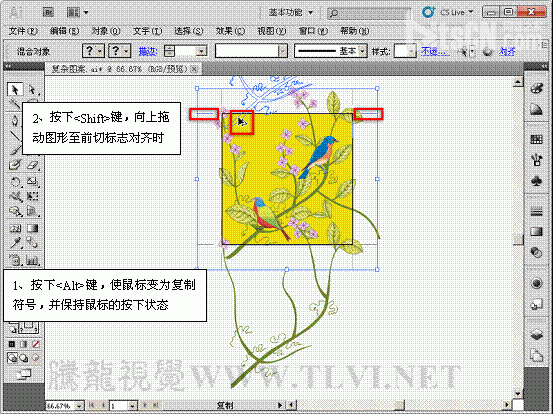Viewport: 553px width, 414px height.
Task: Click the 描边 stroke link
Action: pos(147,51)
